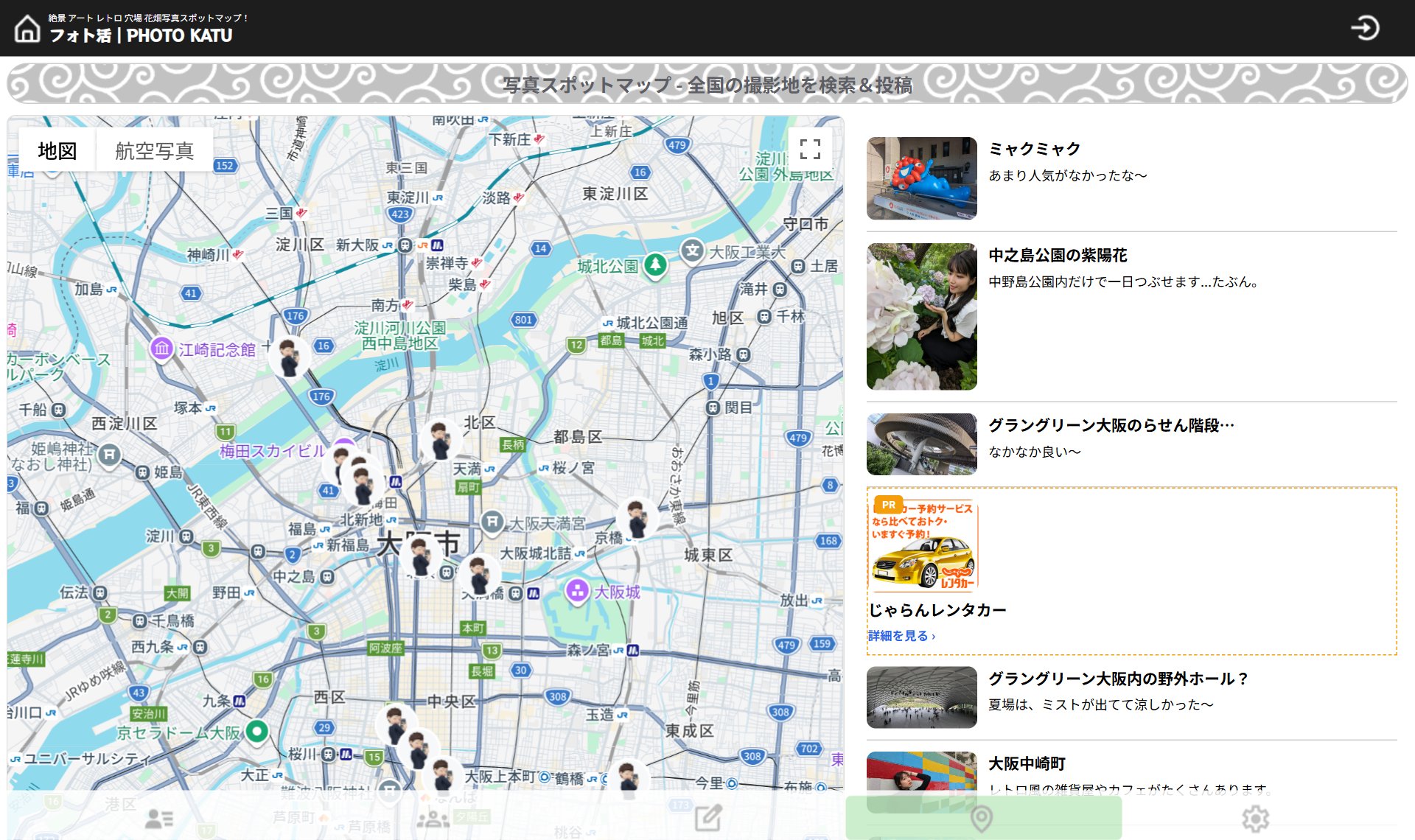Click the description 夏場は、ミストが出てて涼しかった～

pos(1101,704)
